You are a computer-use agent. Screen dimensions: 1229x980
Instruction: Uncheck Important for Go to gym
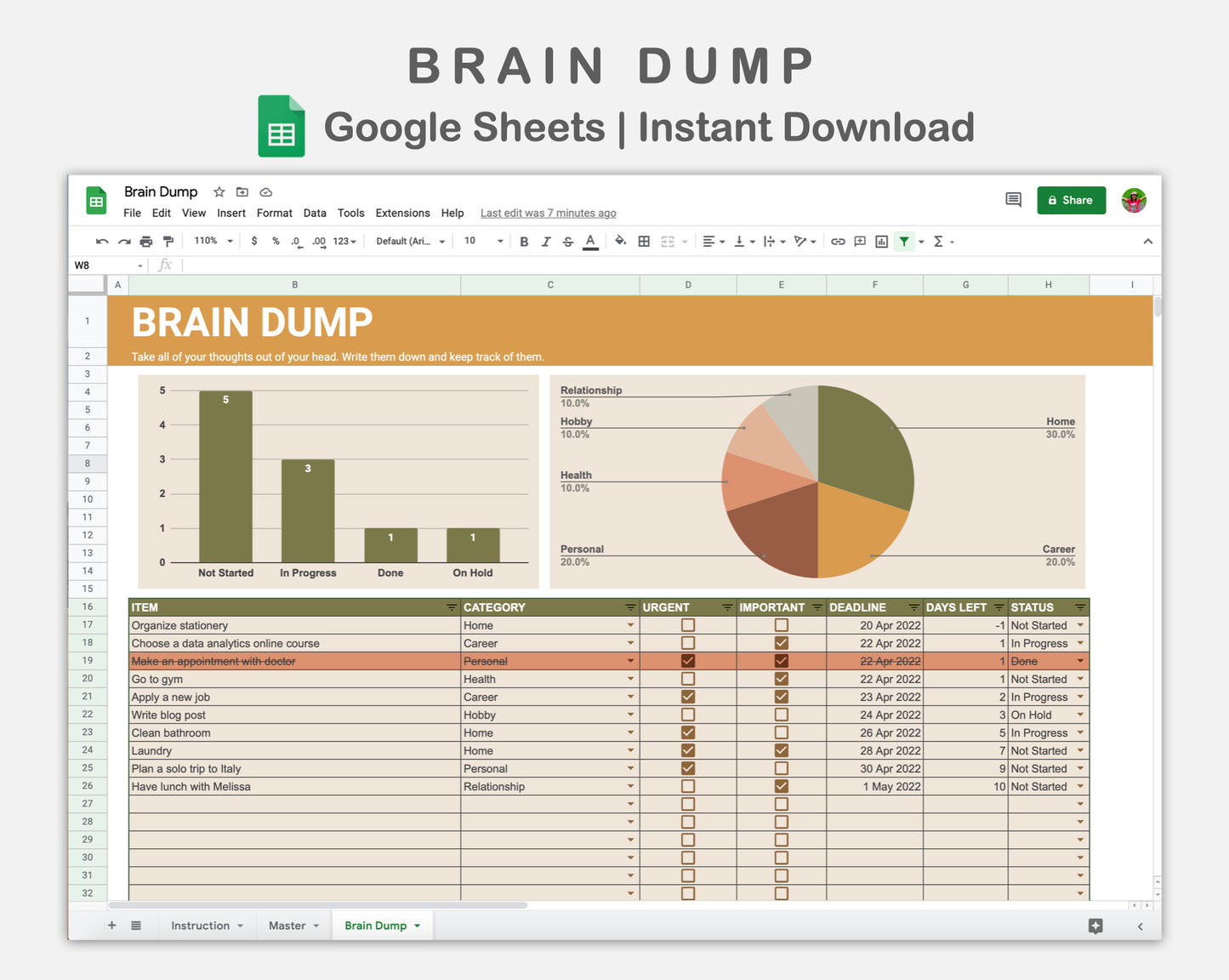click(781, 679)
